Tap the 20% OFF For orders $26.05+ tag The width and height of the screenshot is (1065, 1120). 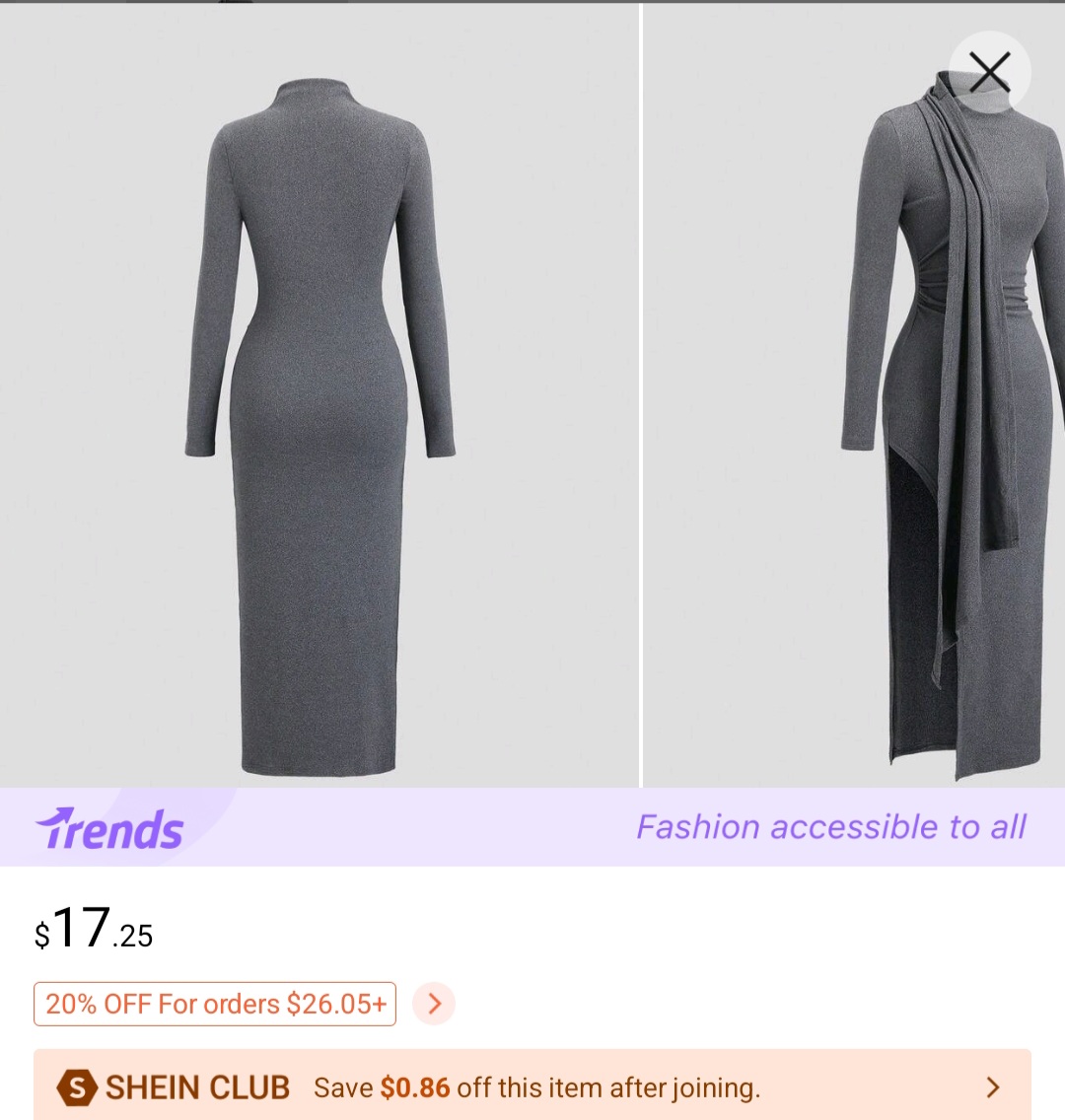215,1004
